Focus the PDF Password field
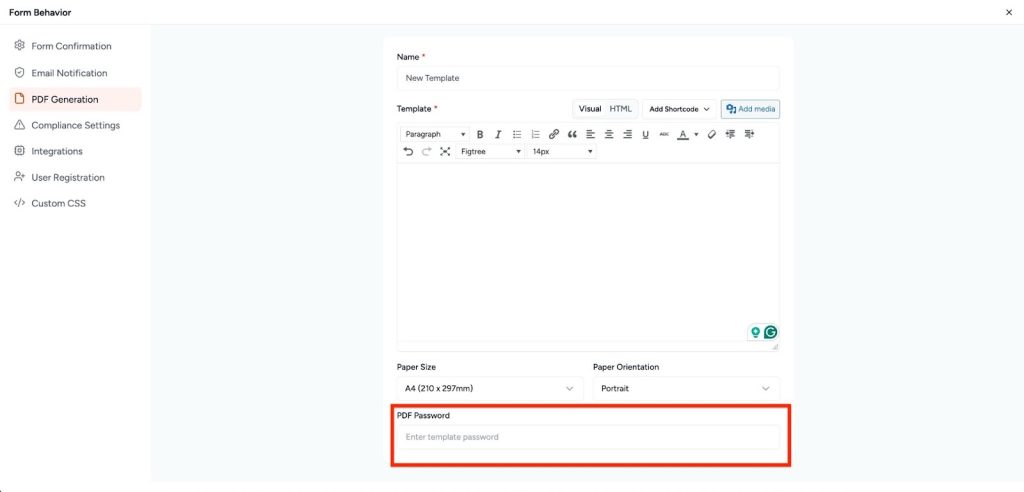 tap(588, 437)
